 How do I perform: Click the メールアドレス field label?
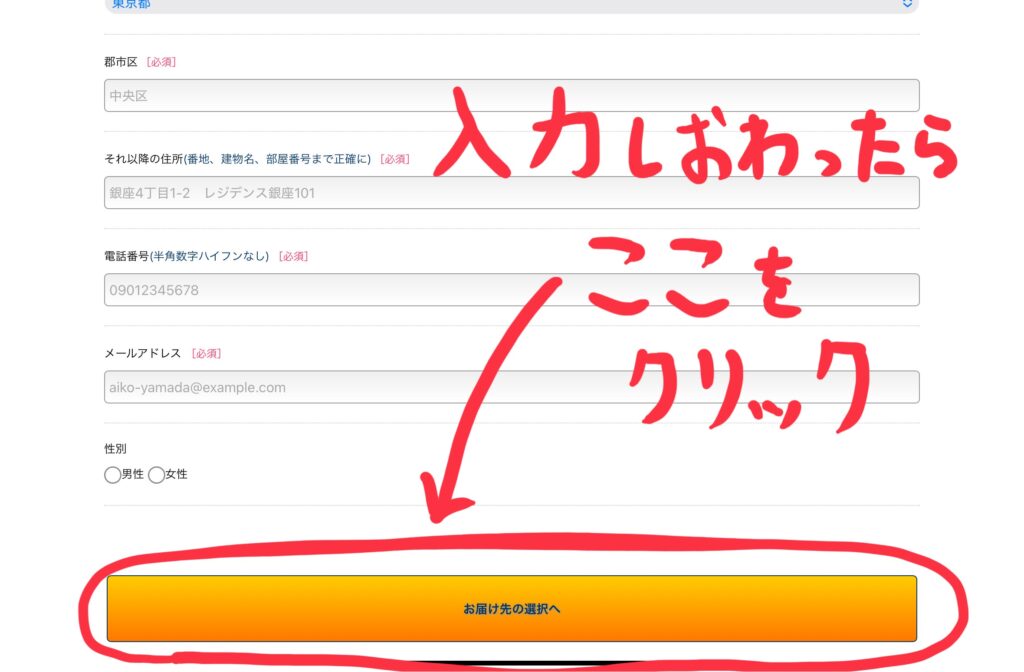tap(142, 353)
